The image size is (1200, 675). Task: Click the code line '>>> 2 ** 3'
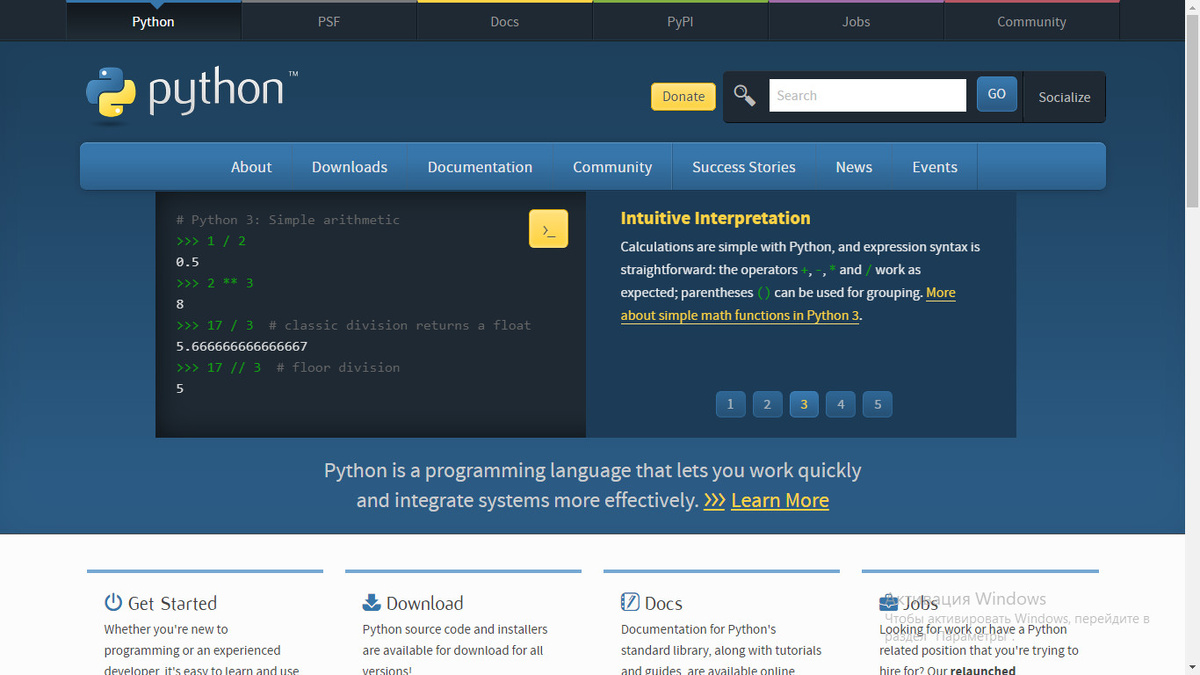215,283
